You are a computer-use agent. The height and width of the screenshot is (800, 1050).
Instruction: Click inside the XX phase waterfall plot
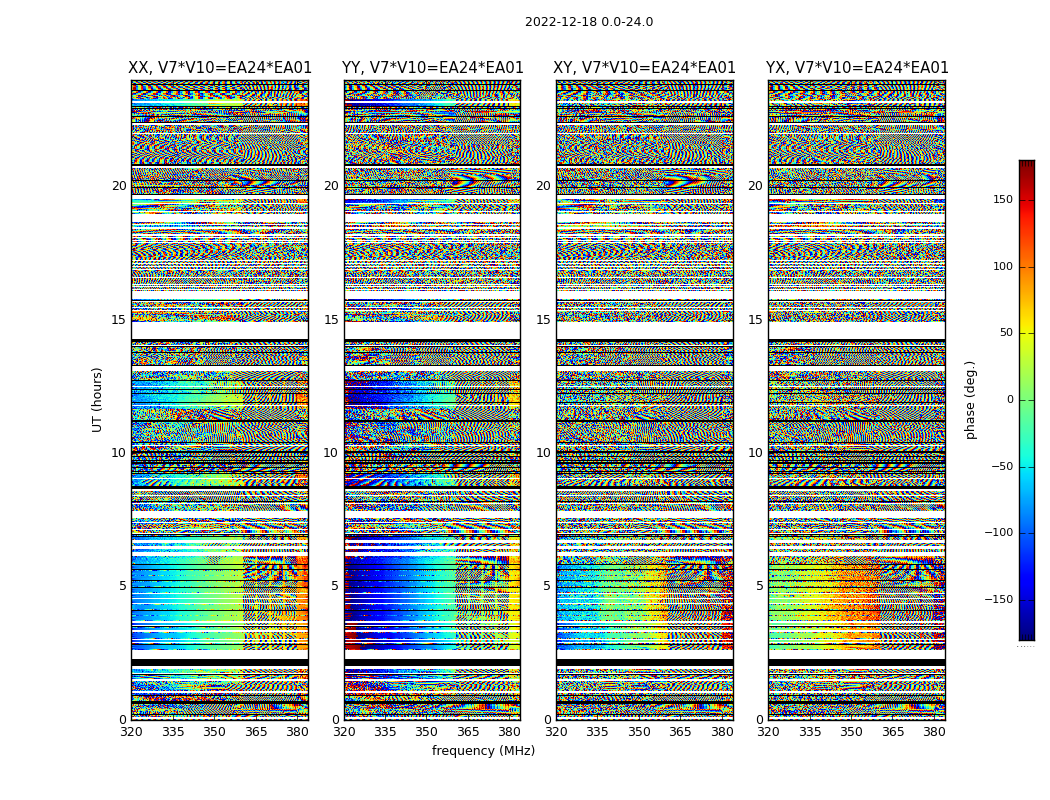(x=220, y=400)
